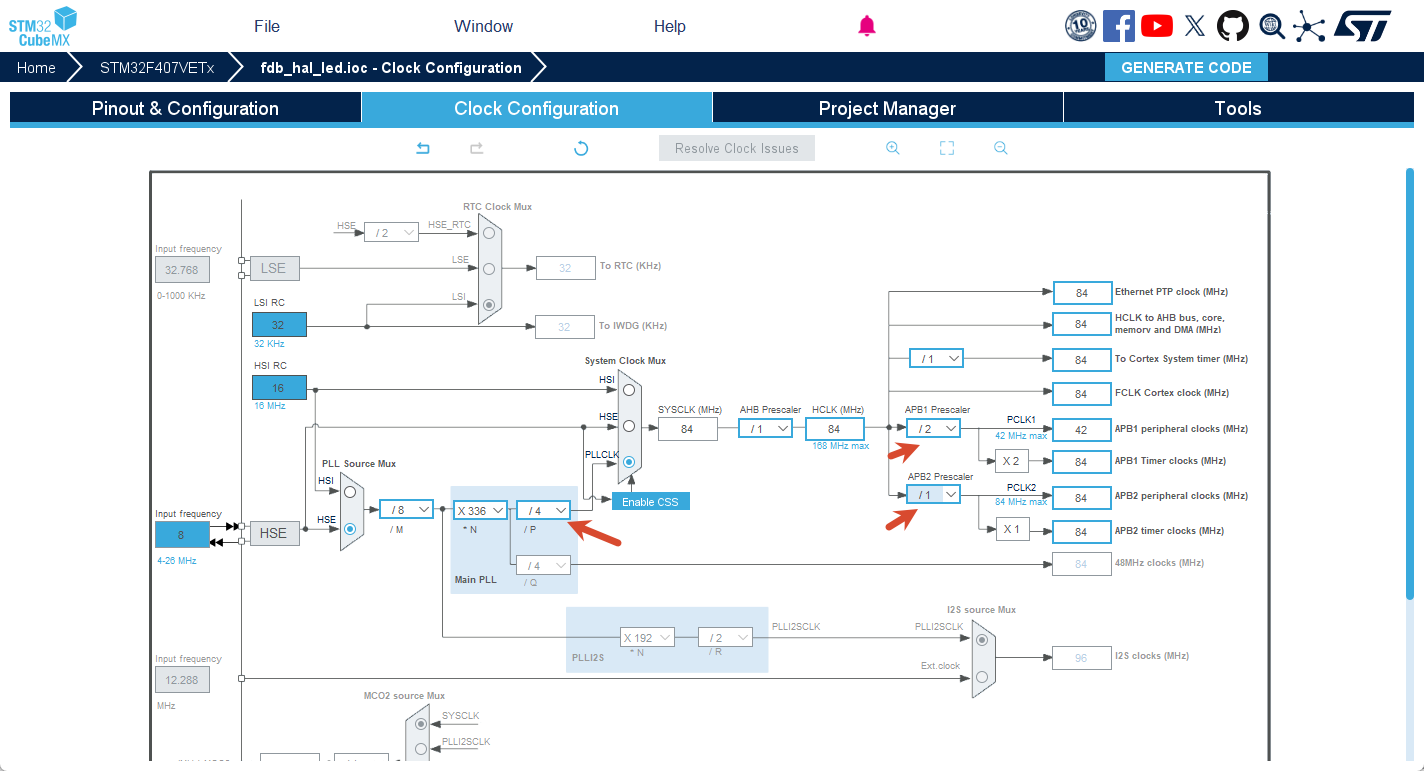Click the vertical scrollbar of diagram
This screenshot has height=771, width=1424.
click(1410, 385)
